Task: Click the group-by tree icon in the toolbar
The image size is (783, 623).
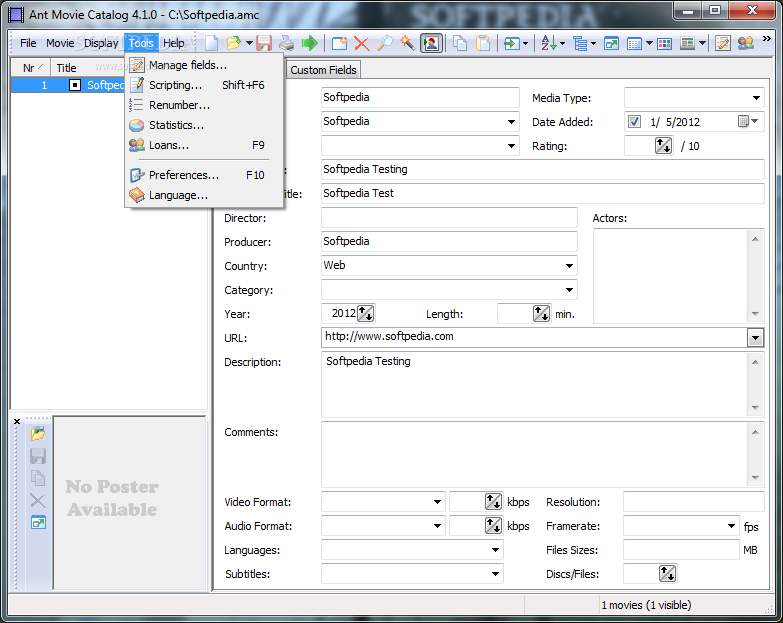Action: pyautogui.click(x=580, y=43)
